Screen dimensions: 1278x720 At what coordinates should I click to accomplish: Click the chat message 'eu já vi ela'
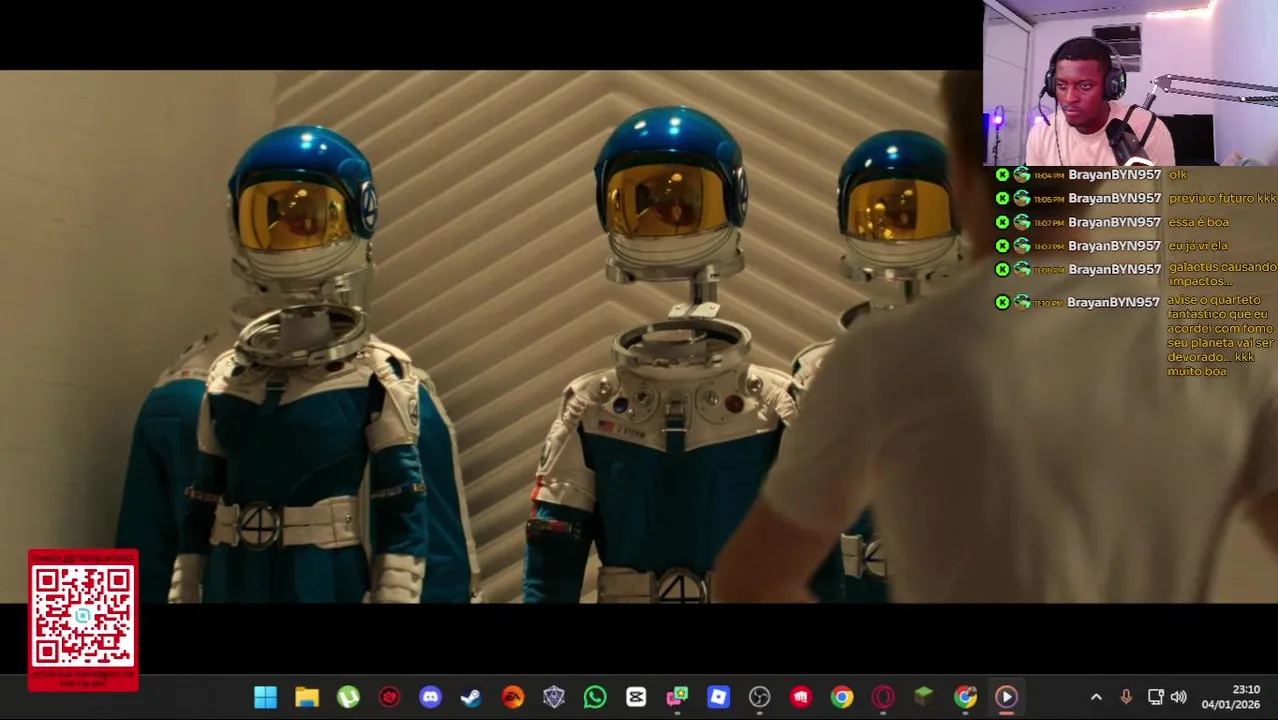point(1197,246)
